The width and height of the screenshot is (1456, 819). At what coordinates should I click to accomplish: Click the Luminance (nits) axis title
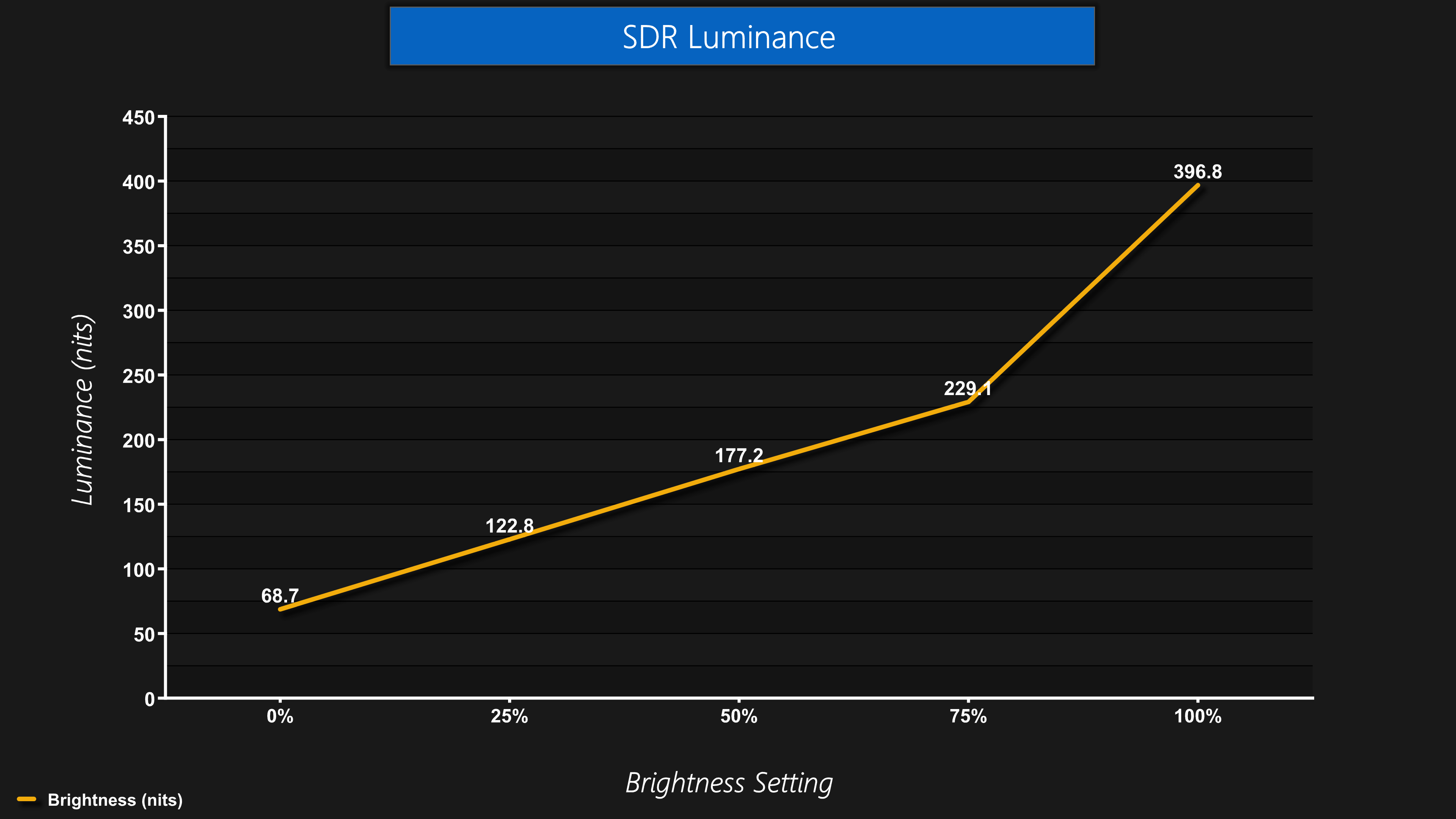pos(83,410)
